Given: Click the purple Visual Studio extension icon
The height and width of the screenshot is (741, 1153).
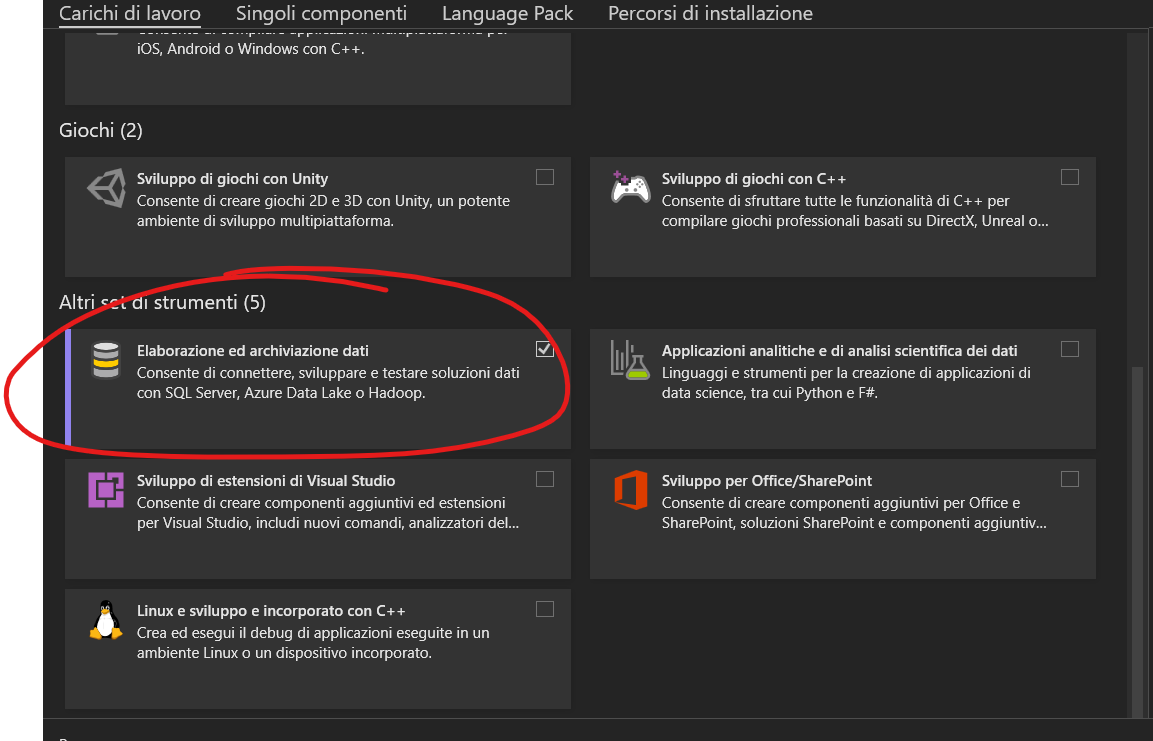Looking at the screenshot, I should pyautogui.click(x=105, y=490).
